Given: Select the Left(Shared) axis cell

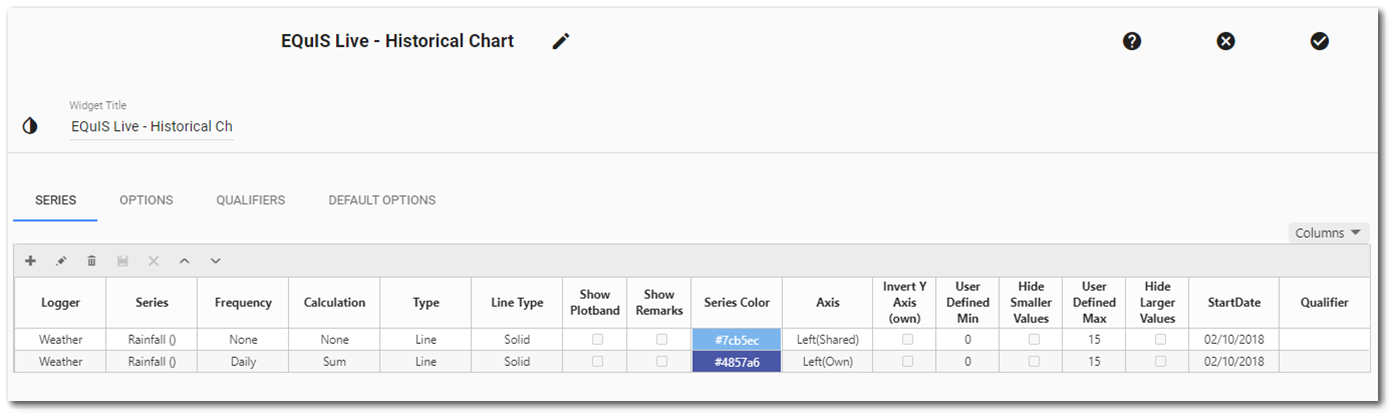Looking at the screenshot, I should [x=828, y=340].
